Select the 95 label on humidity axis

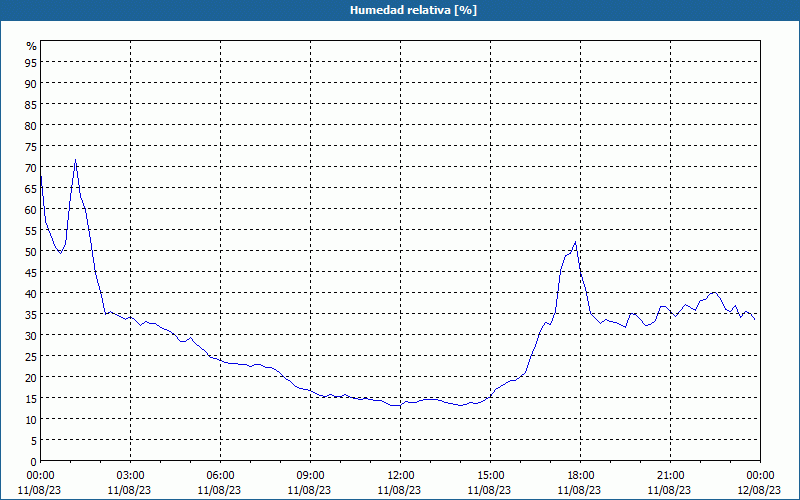click(x=31, y=63)
